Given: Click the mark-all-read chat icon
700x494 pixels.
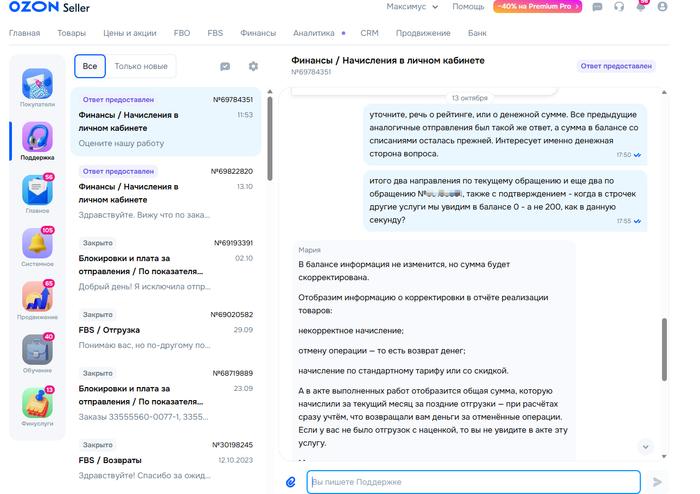Looking at the screenshot, I should click(225, 66).
